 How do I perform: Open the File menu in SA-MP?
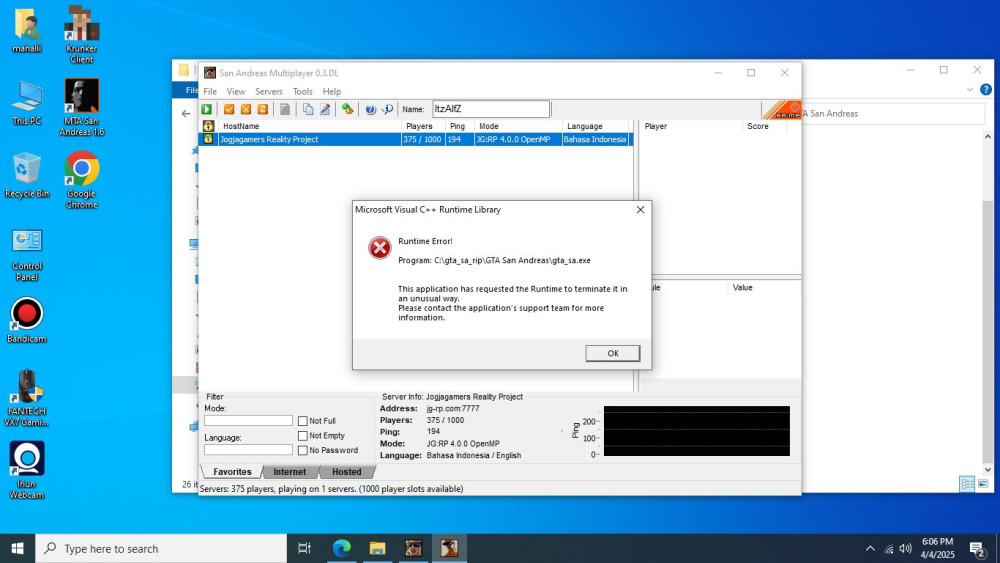coord(210,91)
